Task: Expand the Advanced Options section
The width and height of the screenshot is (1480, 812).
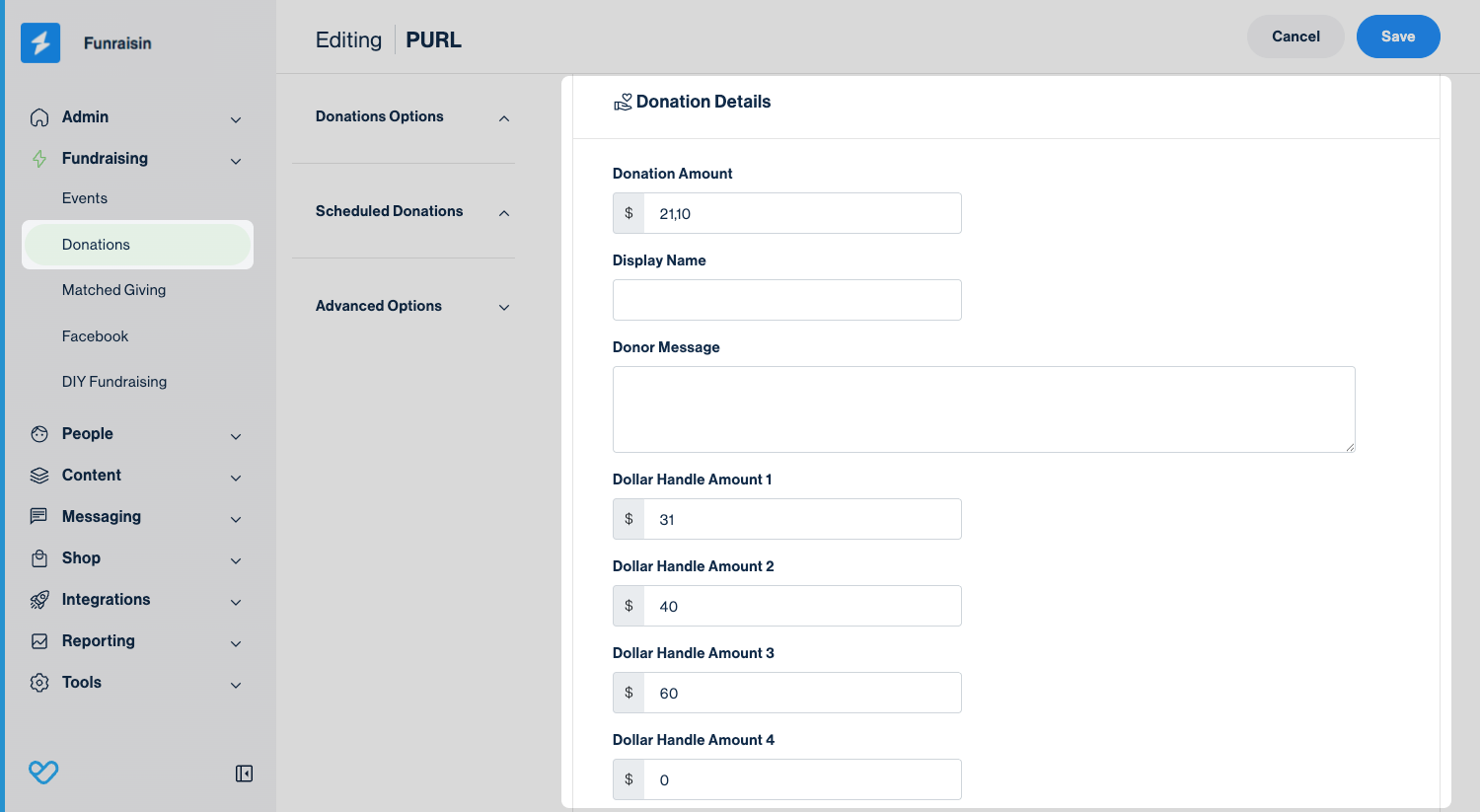Action: pyautogui.click(x=504, y=307)
